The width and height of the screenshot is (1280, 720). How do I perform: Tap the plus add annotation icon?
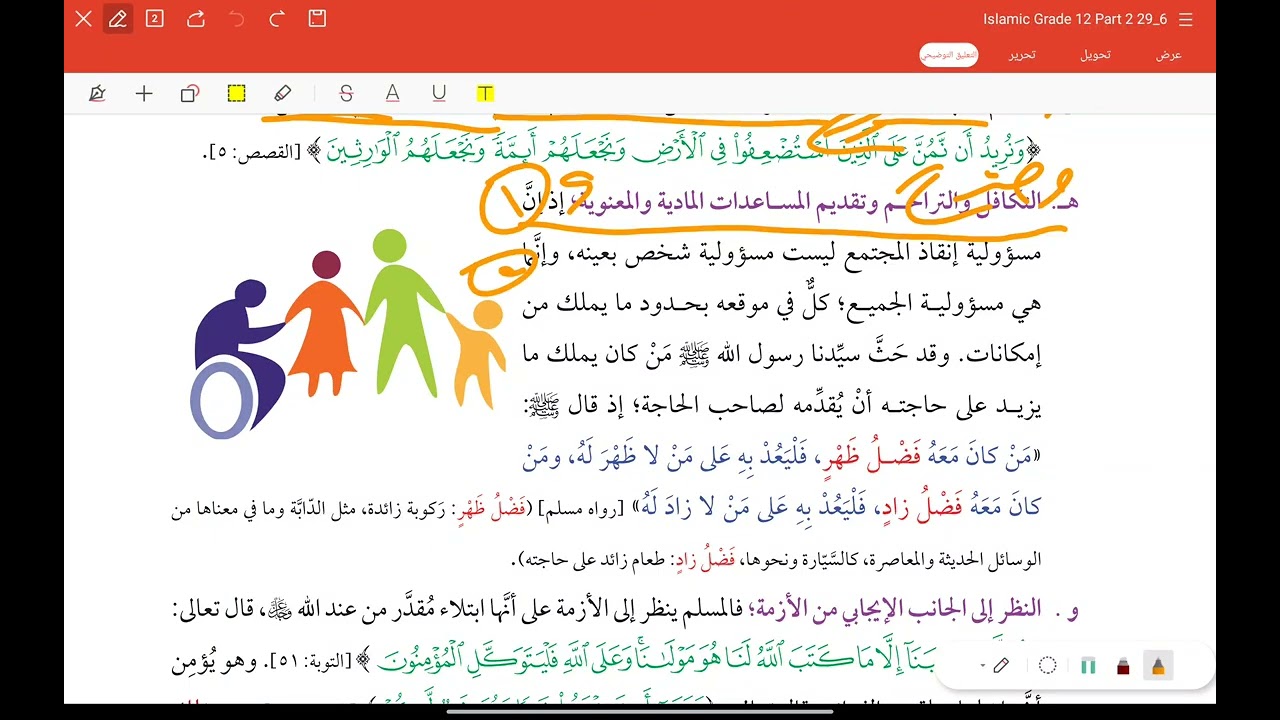(144, 93)
